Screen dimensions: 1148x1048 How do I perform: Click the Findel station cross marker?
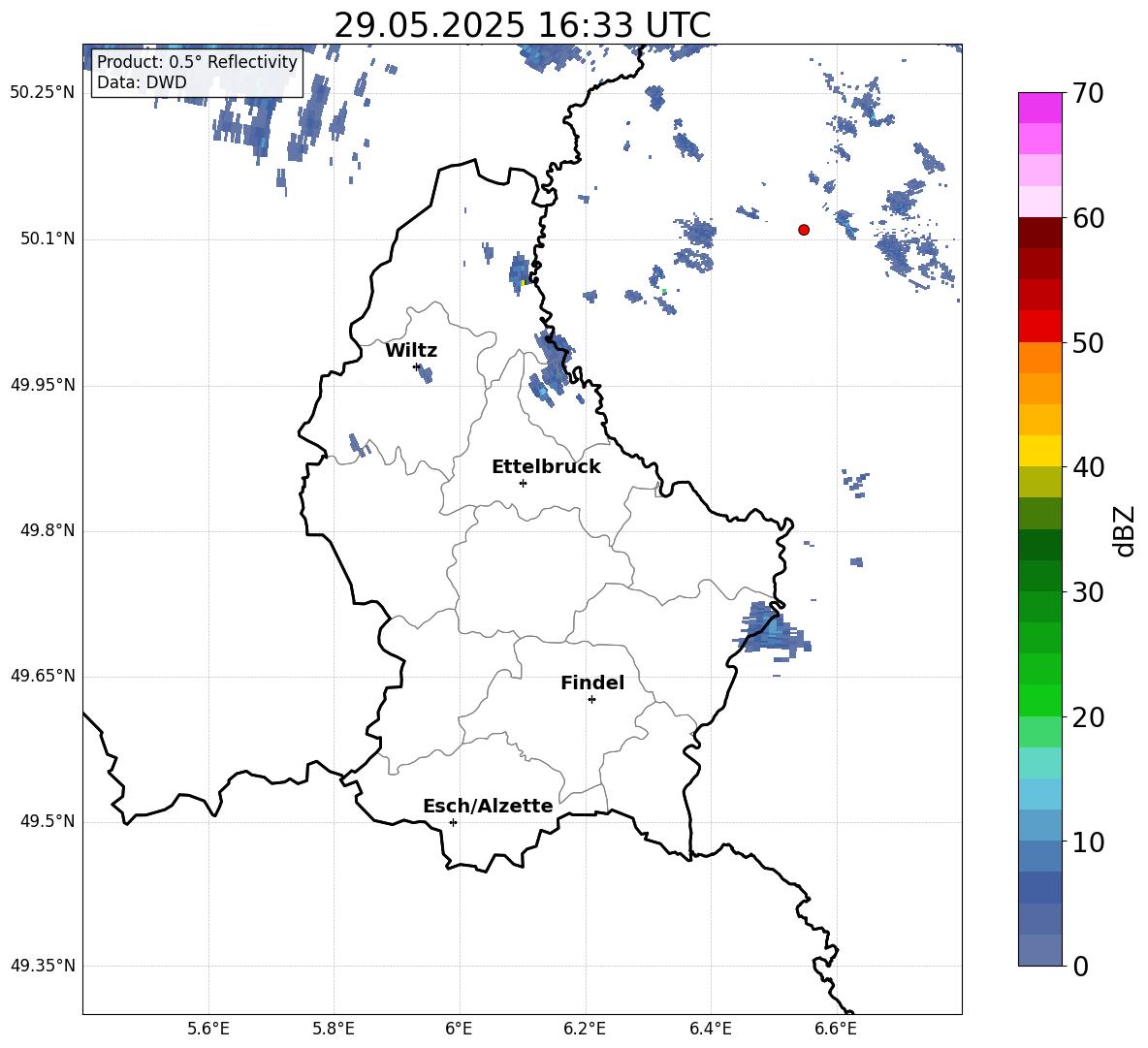click(591, 700)
